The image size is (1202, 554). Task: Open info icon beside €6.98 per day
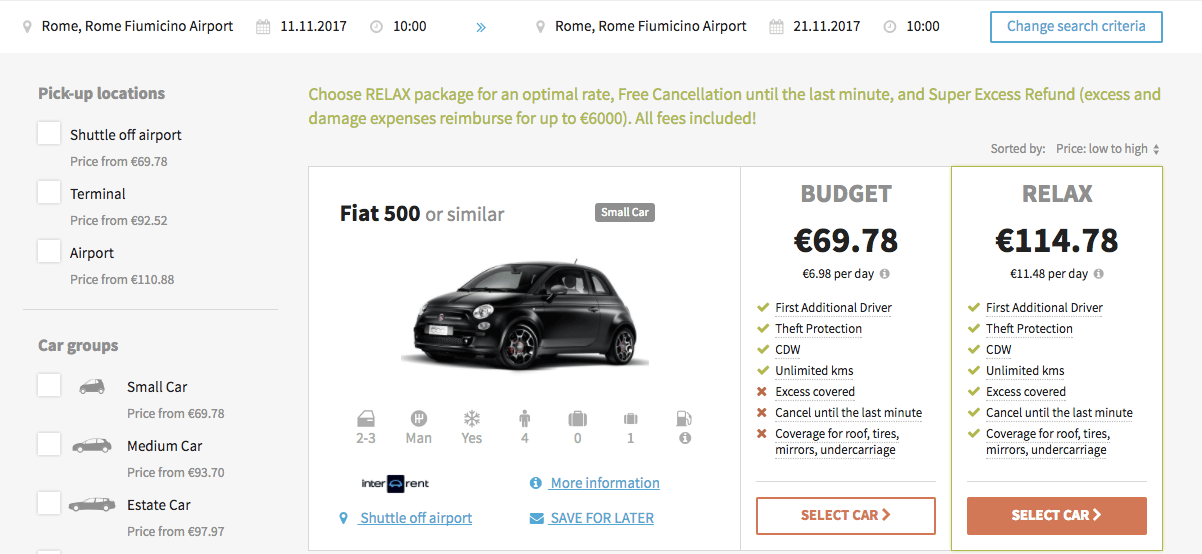pyautogui.click(x=885, y=274)
